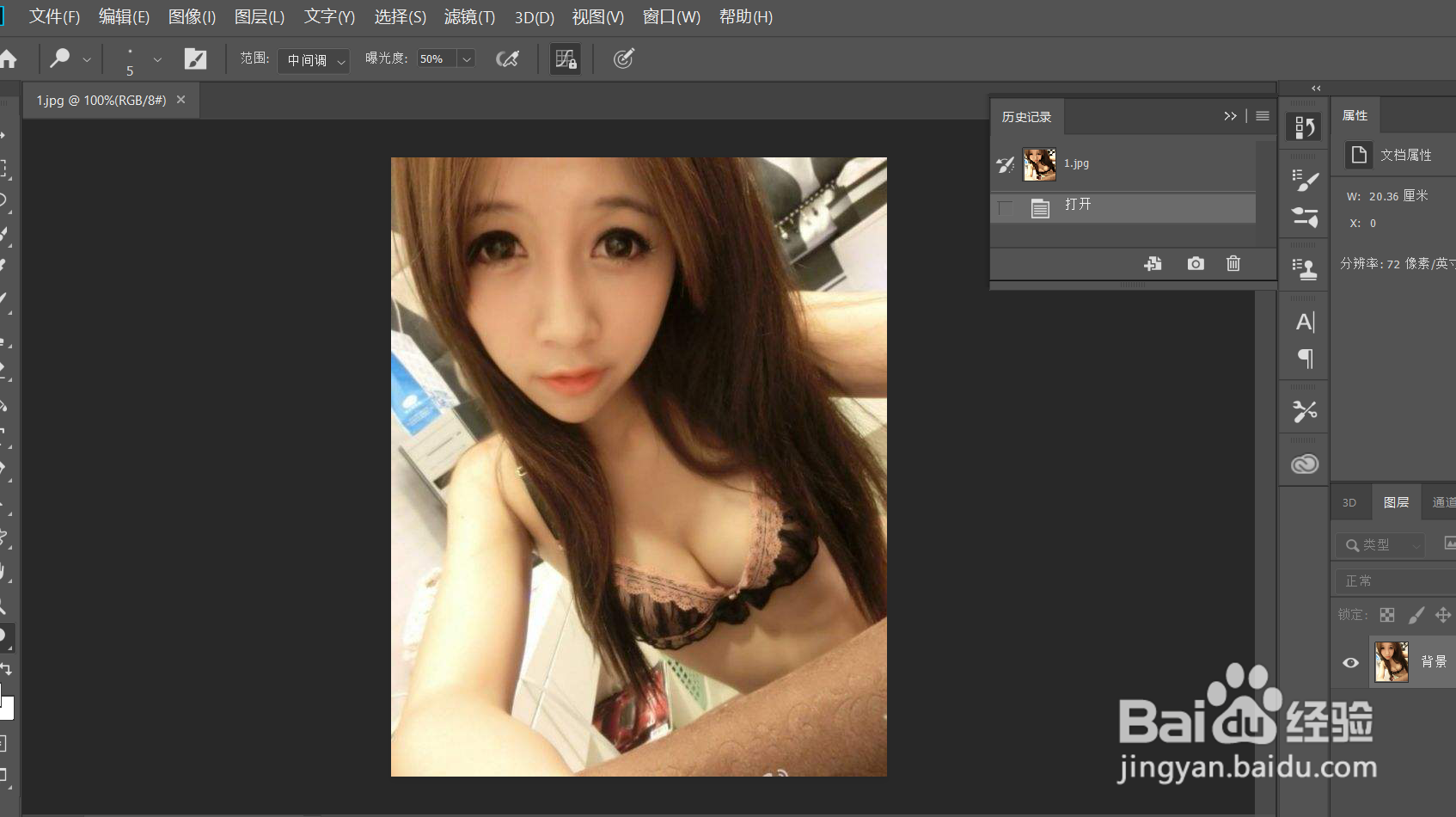Open the Brushes panel dock icon
This screenshot has height=817, width=1456.
pos(1305,217)
